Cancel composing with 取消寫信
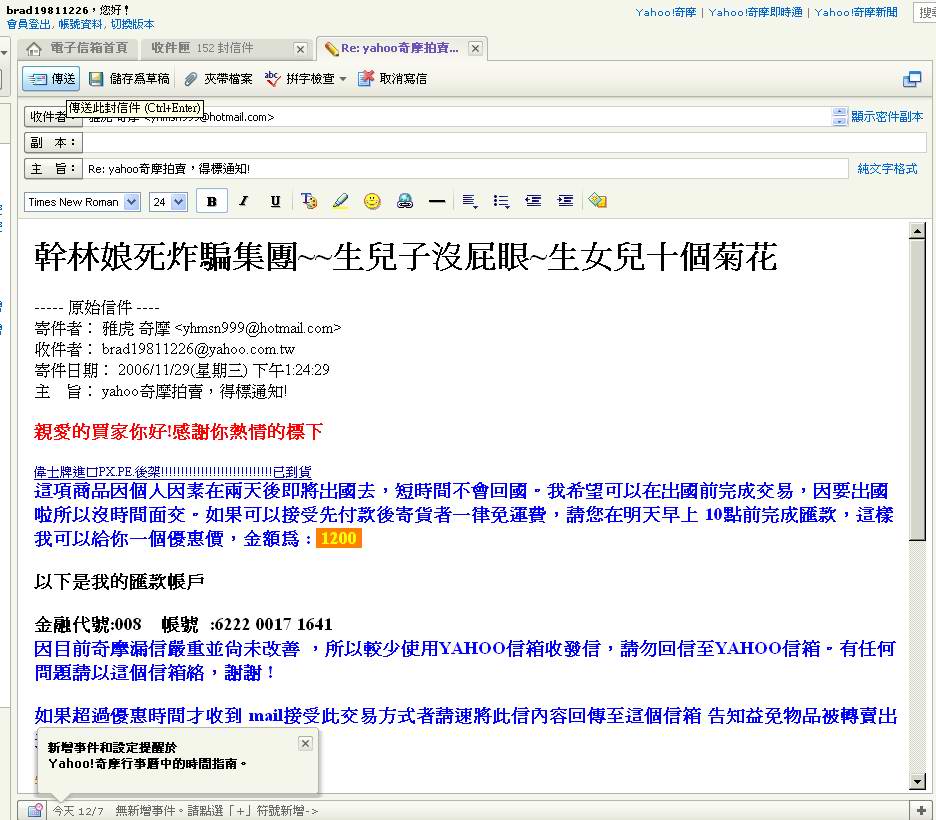Image resolution: width=936 pixels, height=820 pixels. click(392, 78)
